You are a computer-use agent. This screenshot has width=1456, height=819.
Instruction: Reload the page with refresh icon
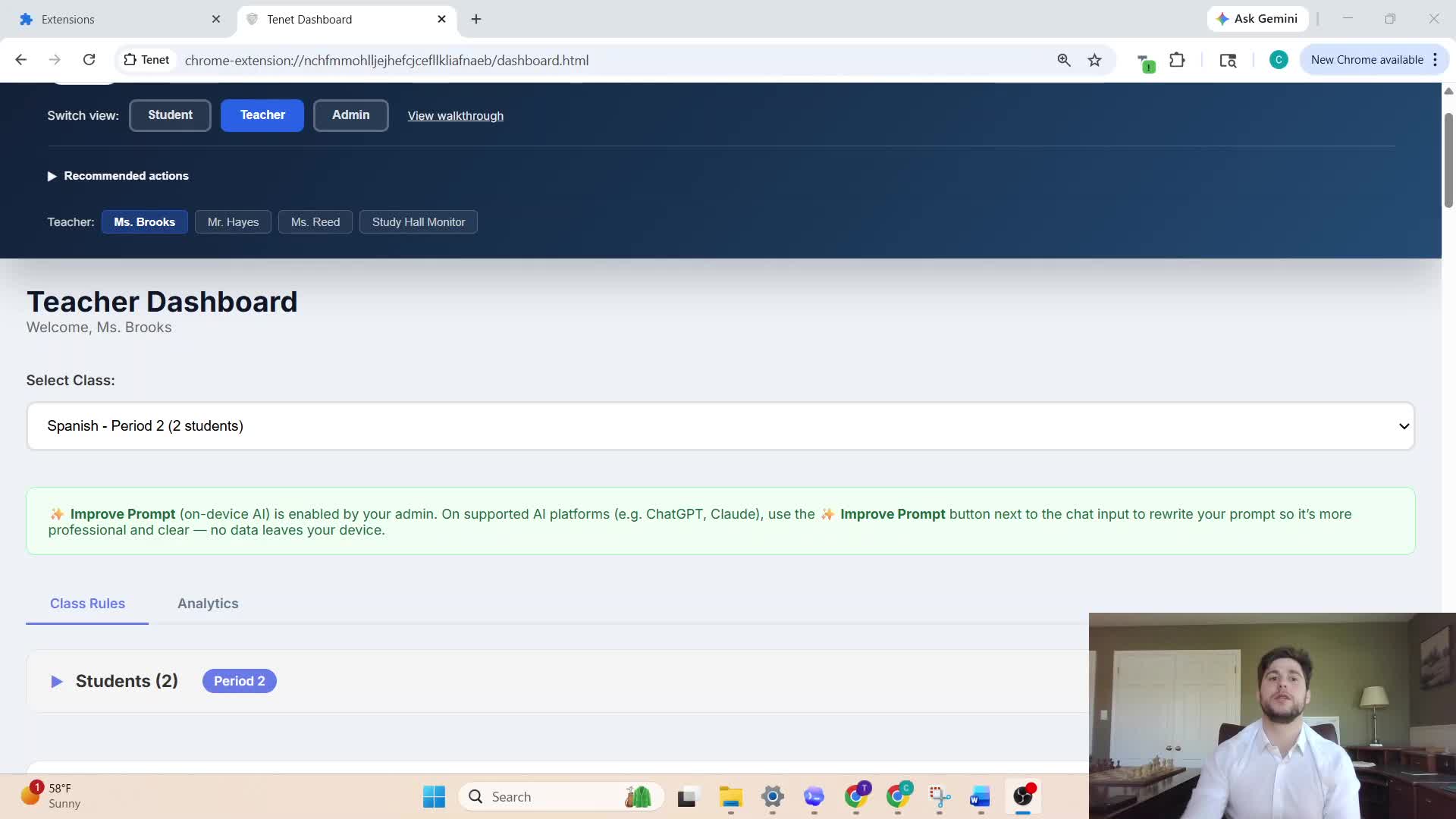click(89, 60)
